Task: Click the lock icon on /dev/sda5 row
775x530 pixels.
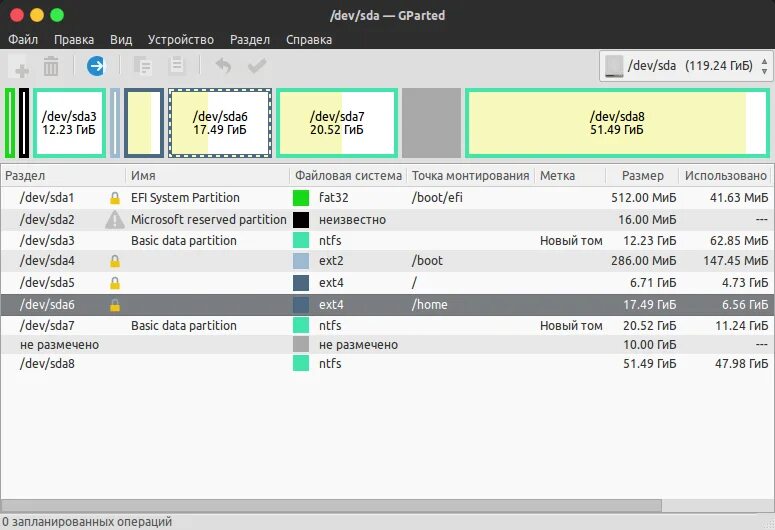Action: [115, 283]
